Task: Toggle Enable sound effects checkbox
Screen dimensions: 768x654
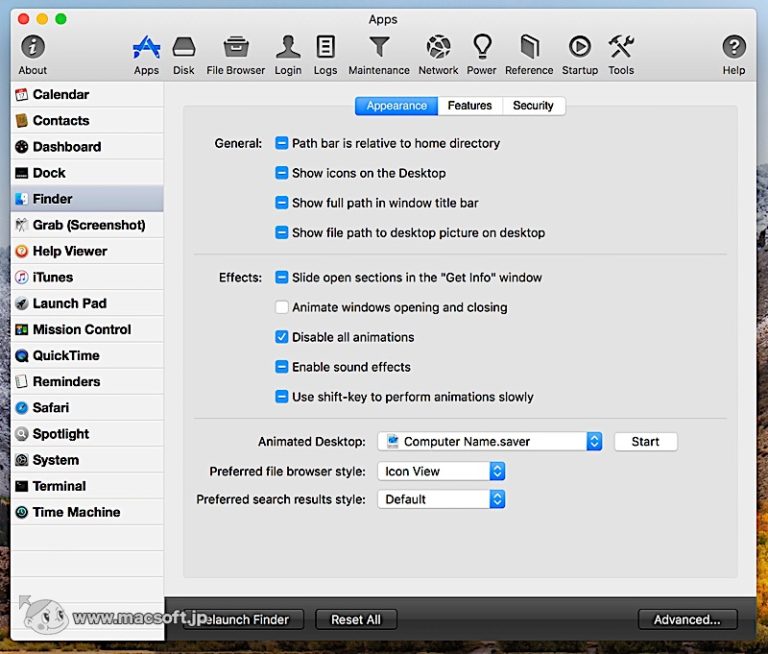Action: (282, 367)
